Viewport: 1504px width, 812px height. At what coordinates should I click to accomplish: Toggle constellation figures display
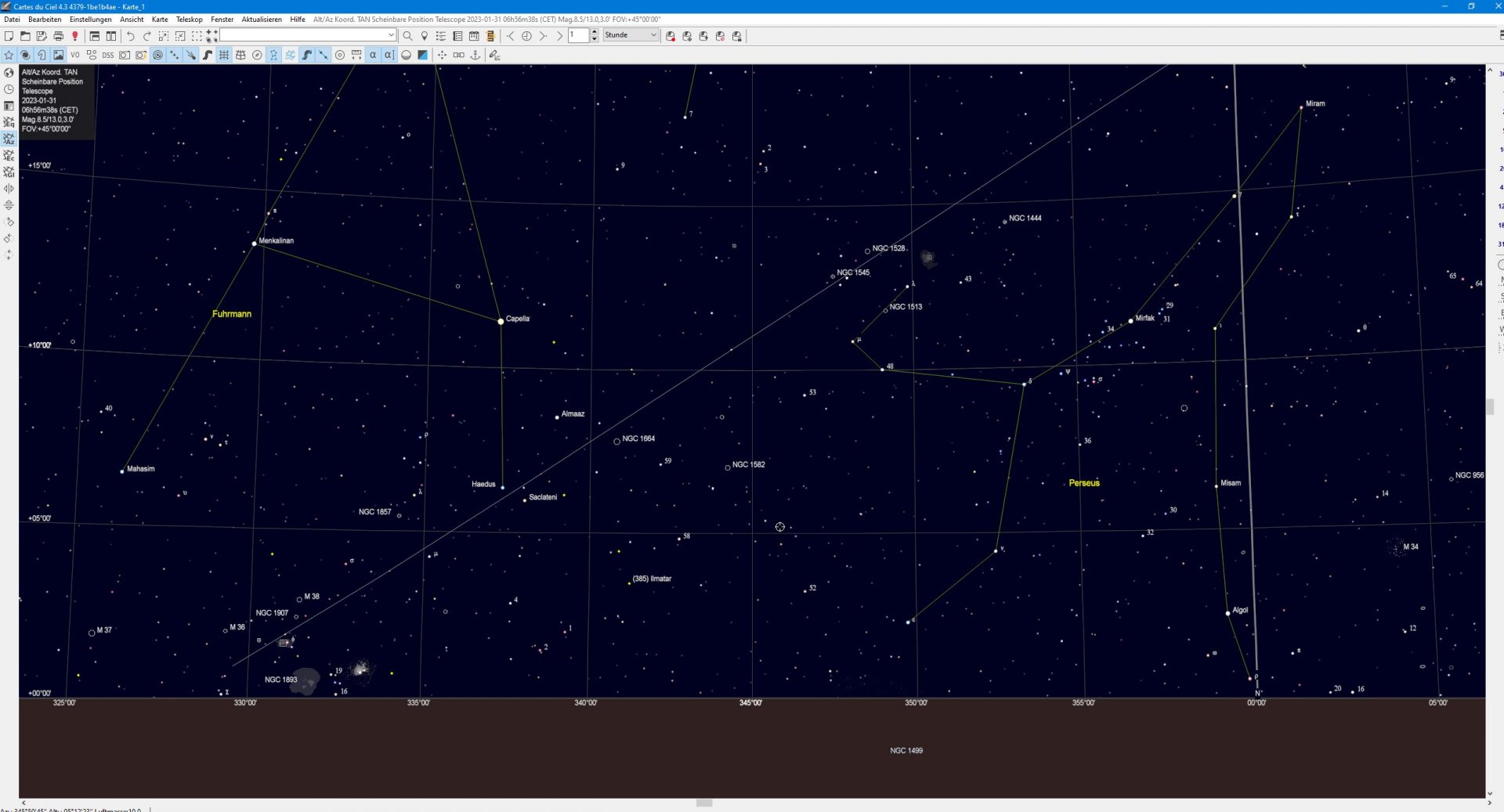coord(273,55)
